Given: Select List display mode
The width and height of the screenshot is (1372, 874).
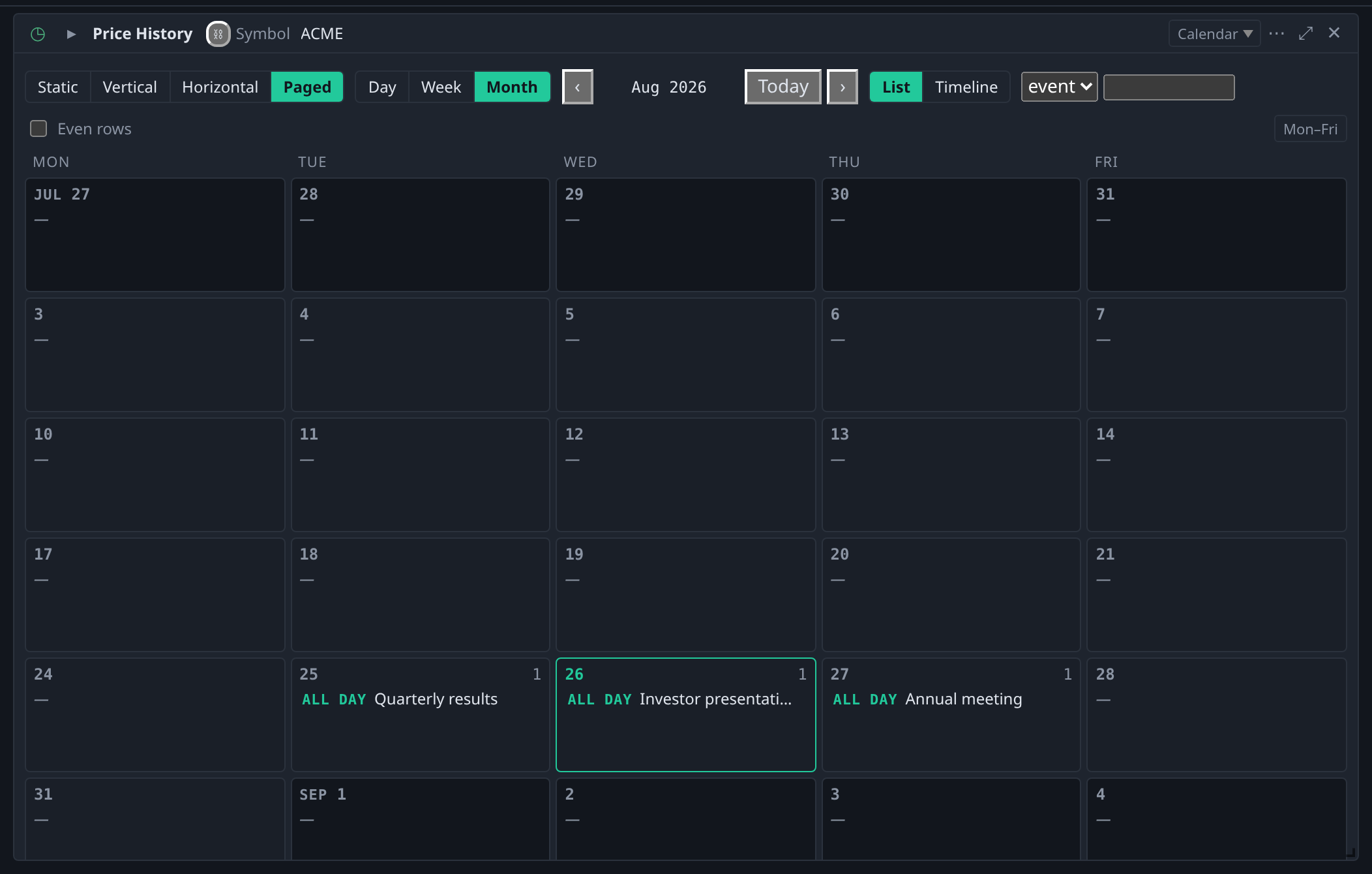Looking at the screenshot, I should (x=896, y=87).
